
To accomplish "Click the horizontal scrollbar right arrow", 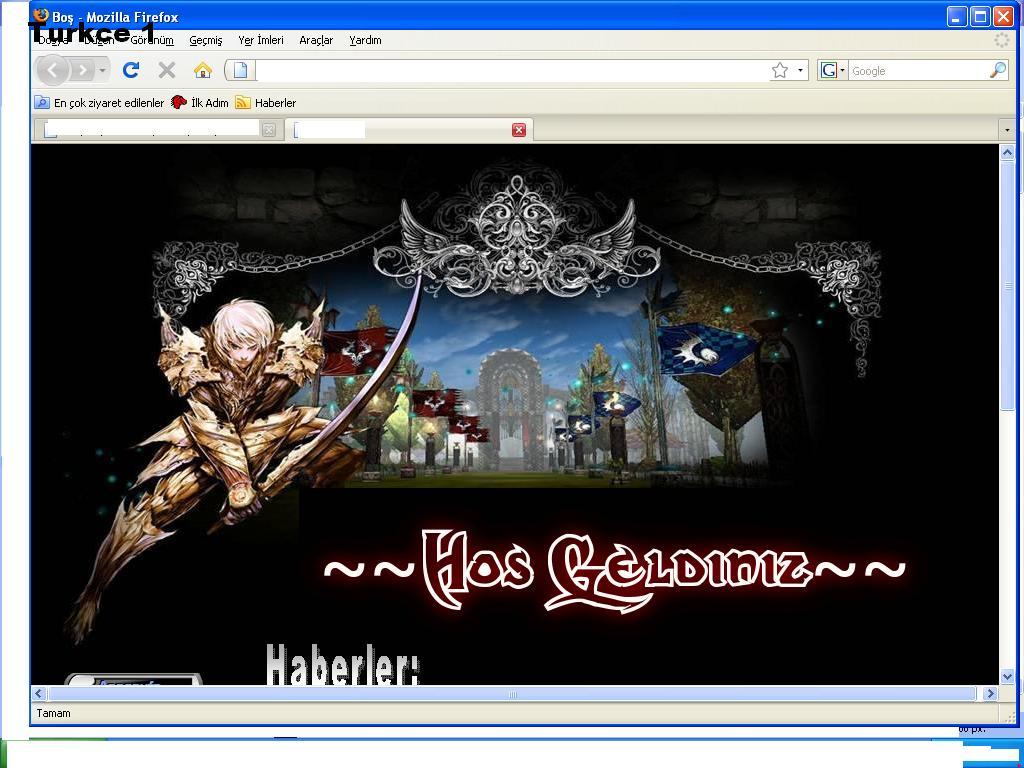I will pos(990,694).
